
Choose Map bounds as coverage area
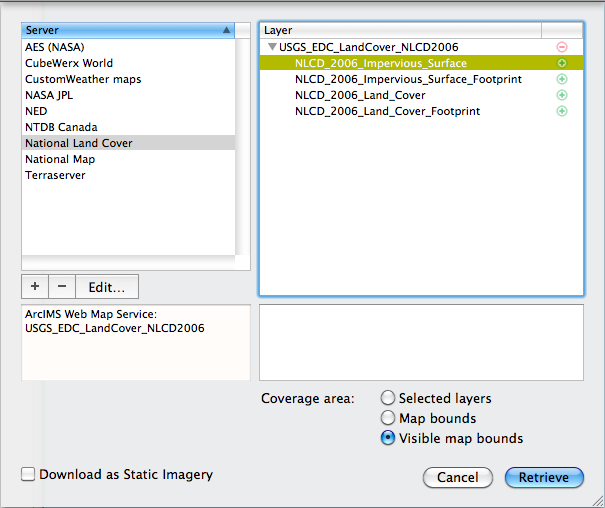pyautogui.click(x=388, y=418)
